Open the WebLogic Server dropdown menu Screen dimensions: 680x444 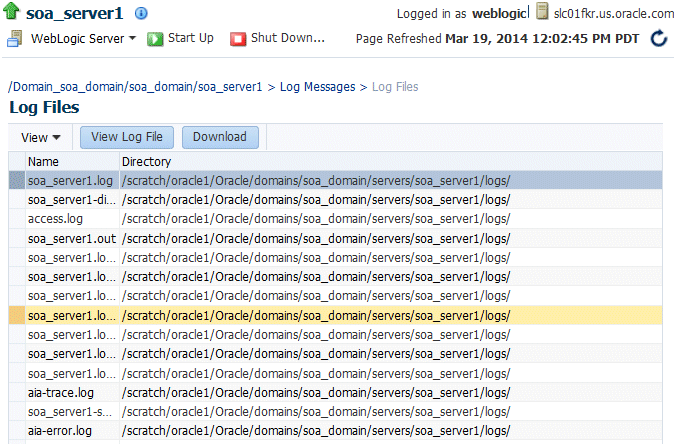pos(83,39)
